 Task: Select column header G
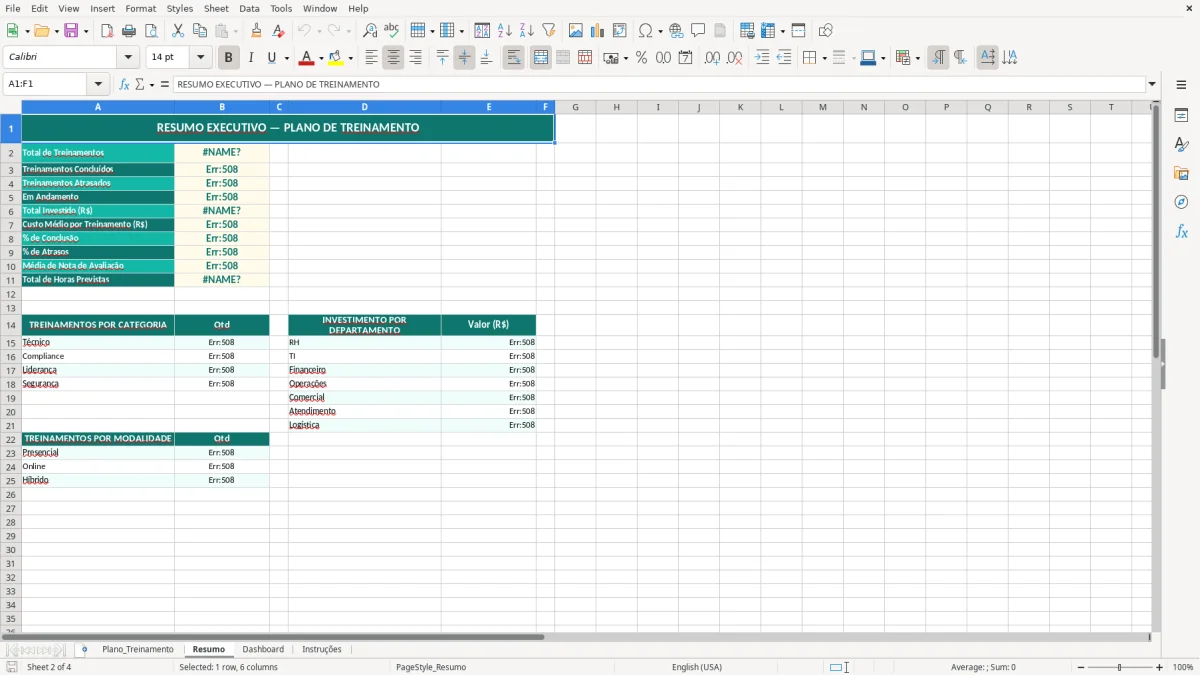tap(575, 107)
